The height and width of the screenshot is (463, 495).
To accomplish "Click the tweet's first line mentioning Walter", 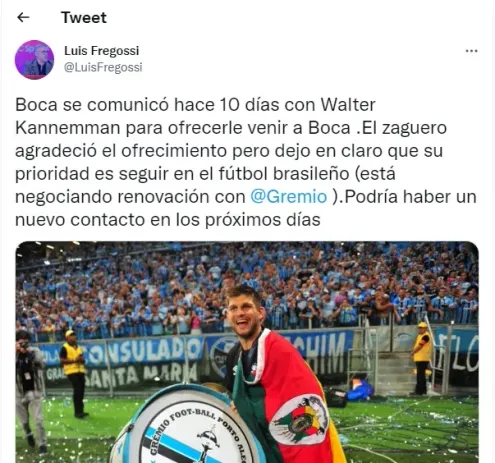I will [x=195, y=105].
